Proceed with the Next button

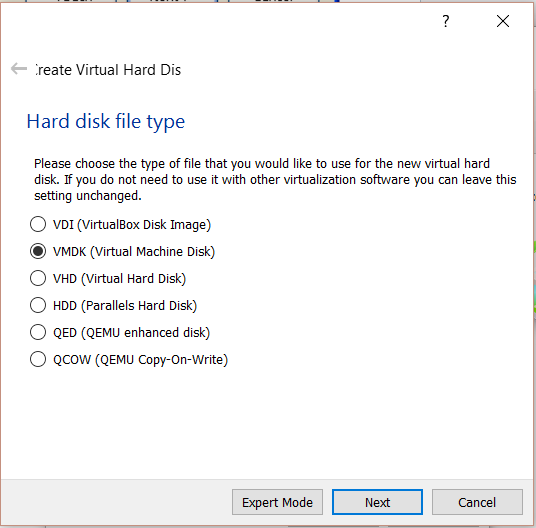click(x=377, y=502)
